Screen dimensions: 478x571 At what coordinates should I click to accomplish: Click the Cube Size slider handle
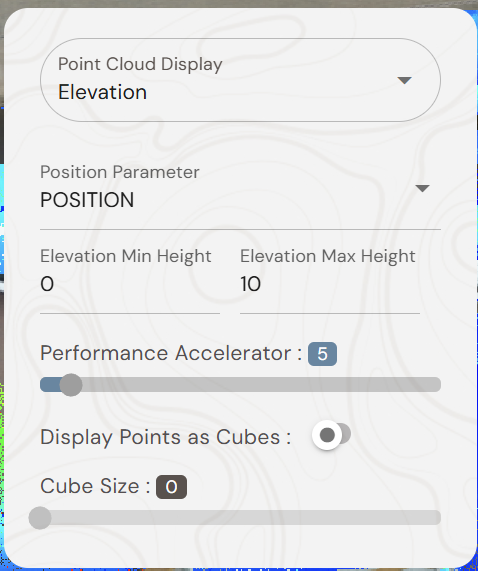40,518
